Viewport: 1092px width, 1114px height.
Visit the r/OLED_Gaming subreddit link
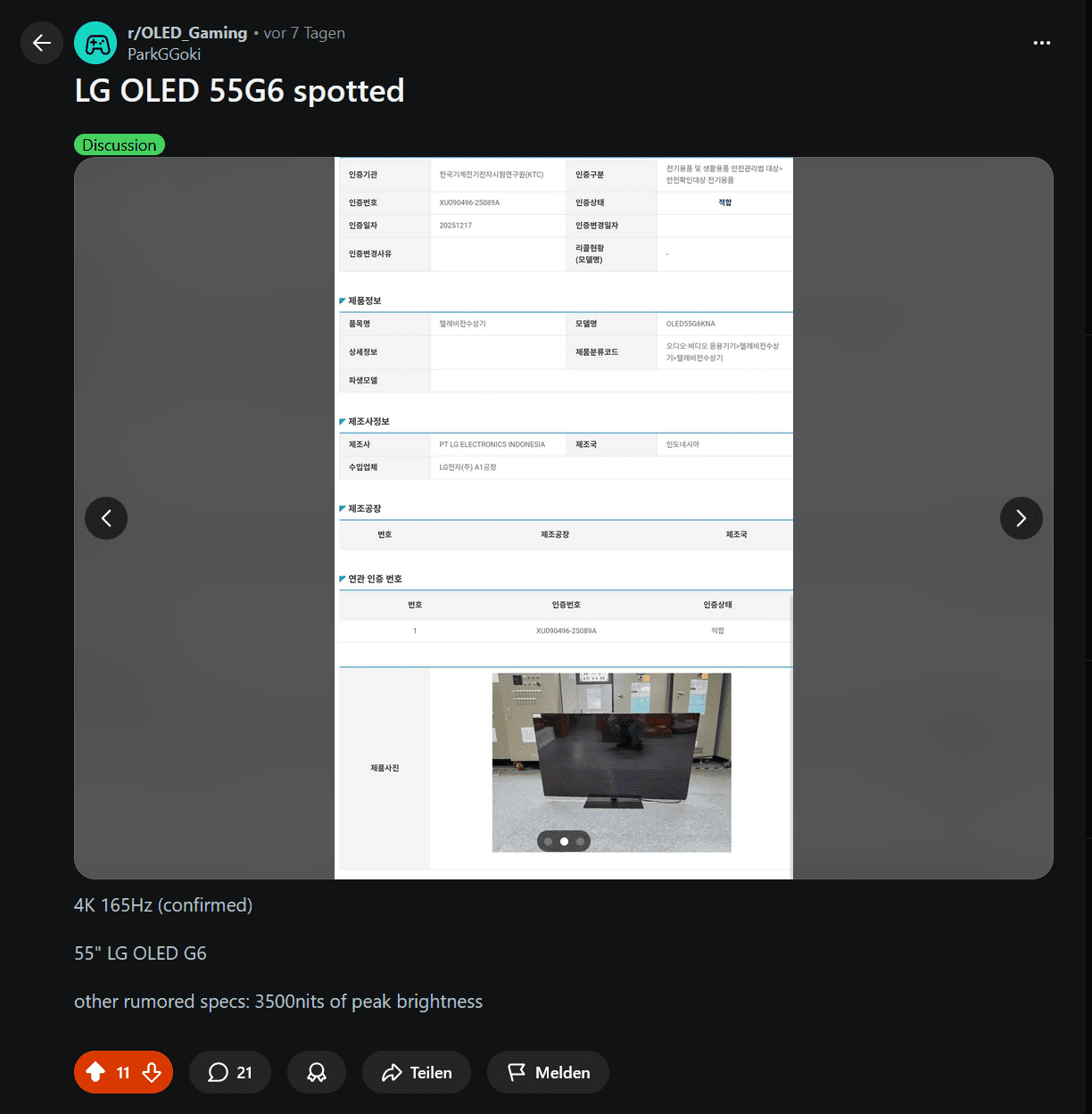[187, 33]
